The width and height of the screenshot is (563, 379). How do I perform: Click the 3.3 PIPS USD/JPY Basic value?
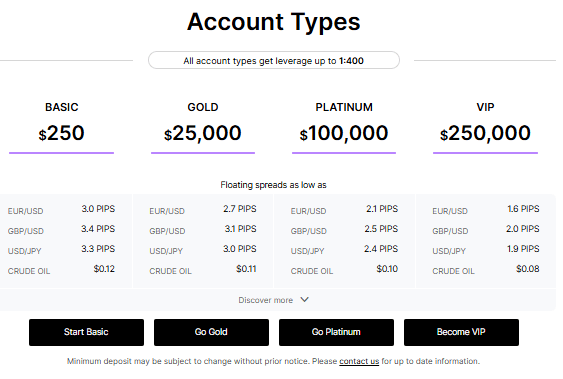pos(98,249)
